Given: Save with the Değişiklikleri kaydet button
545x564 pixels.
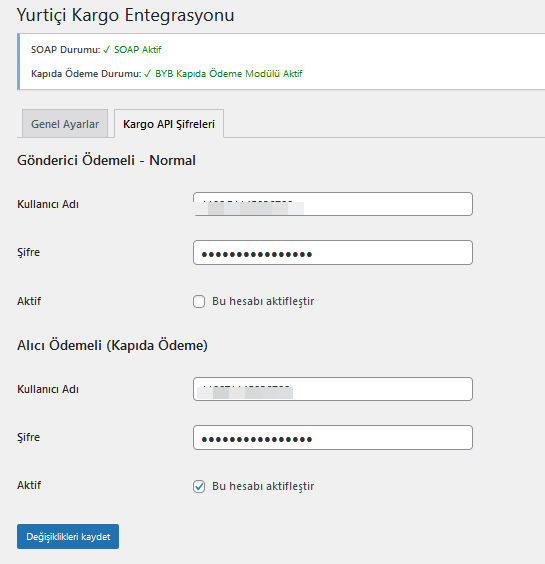Looking at the screenshot, I should pyautogui.click(x=68, y=536).
